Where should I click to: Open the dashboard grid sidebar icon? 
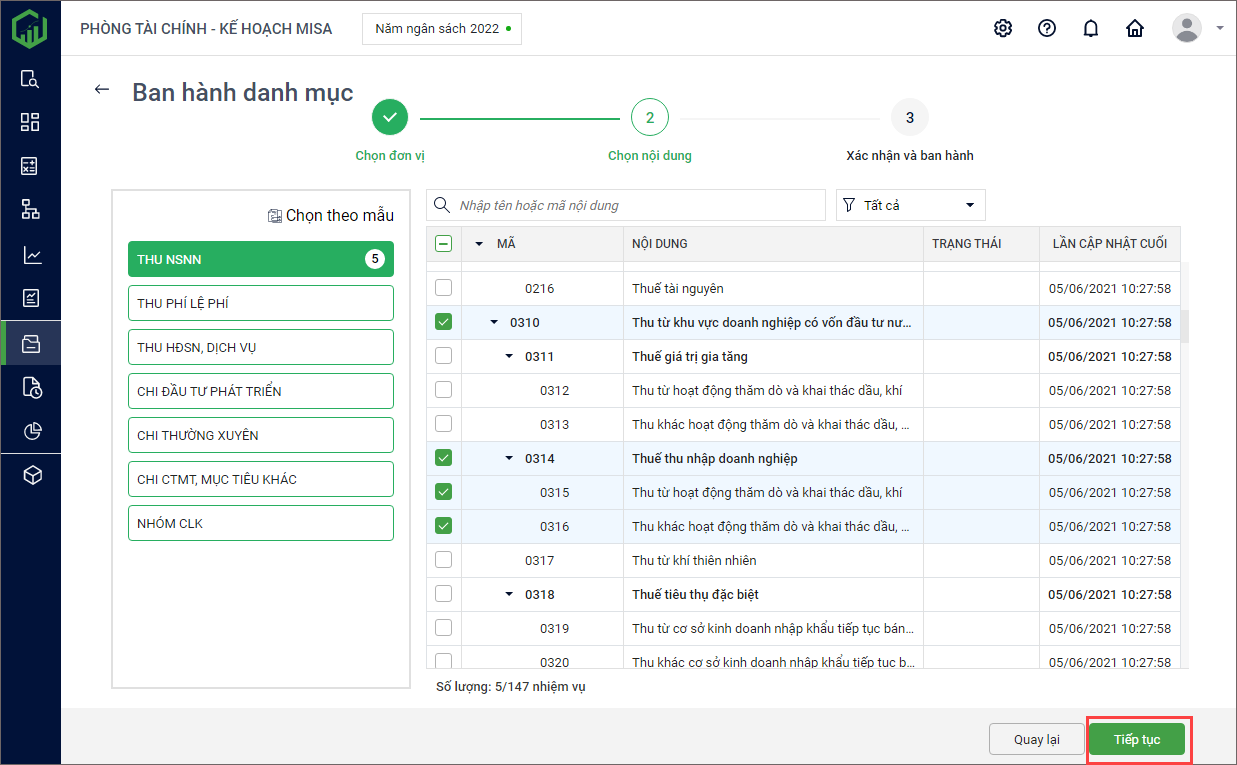(30, 122)
